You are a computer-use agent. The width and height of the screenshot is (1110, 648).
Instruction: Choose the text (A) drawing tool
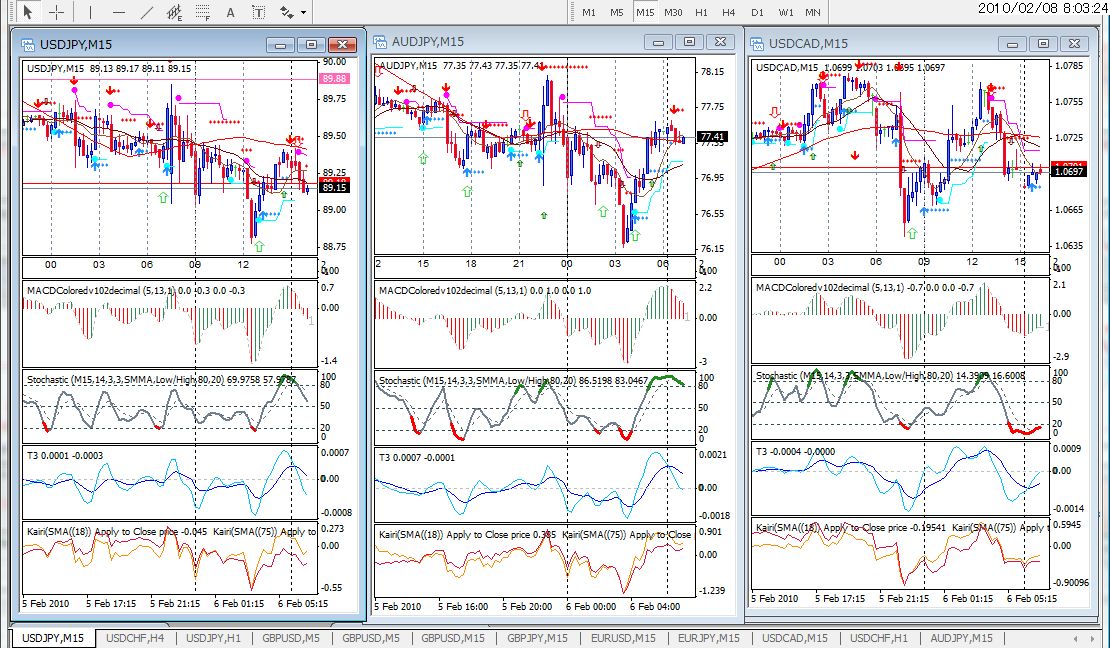coord(230,11)
